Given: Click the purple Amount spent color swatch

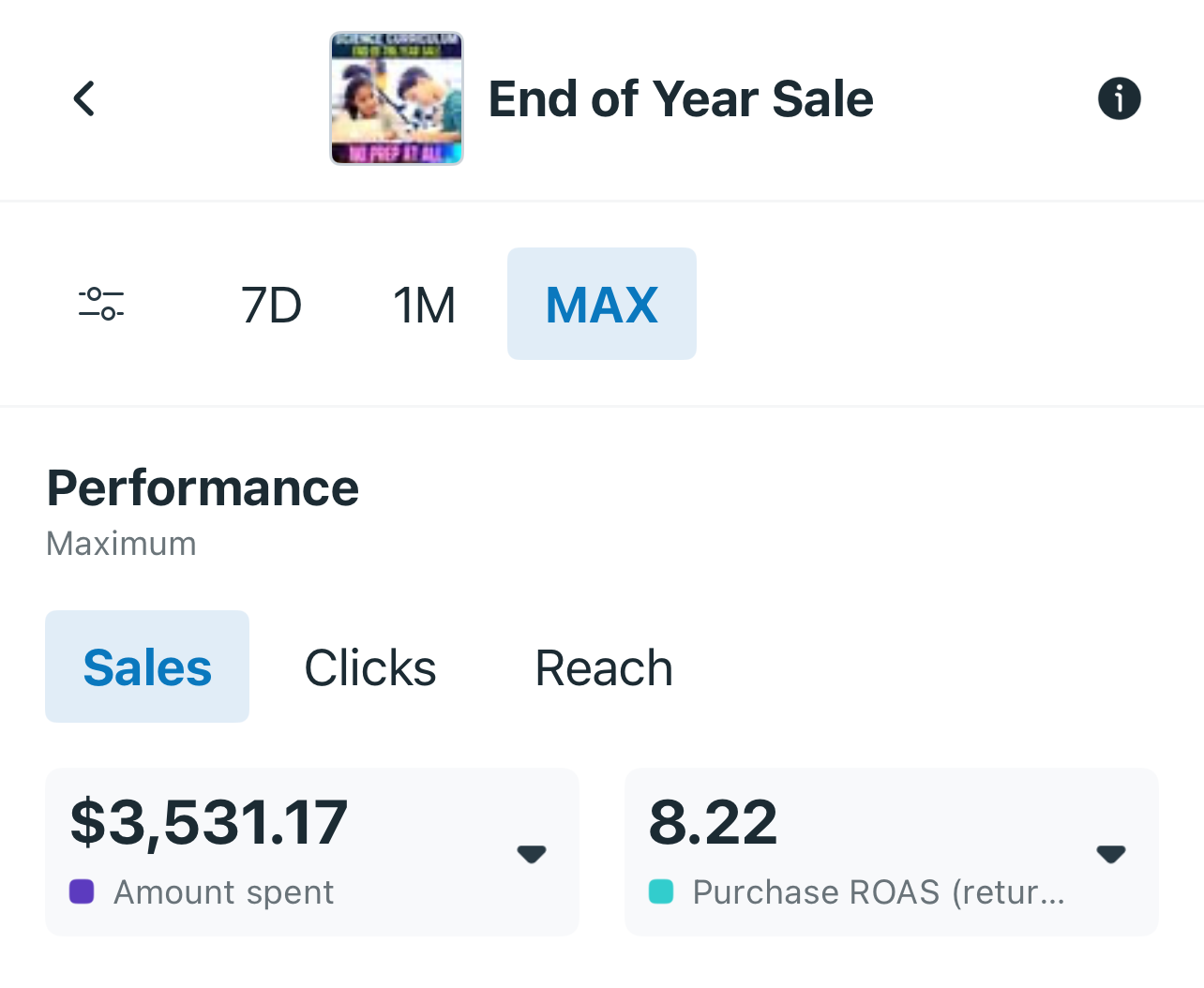Looking at the screenshot, I should pos(82,891).
